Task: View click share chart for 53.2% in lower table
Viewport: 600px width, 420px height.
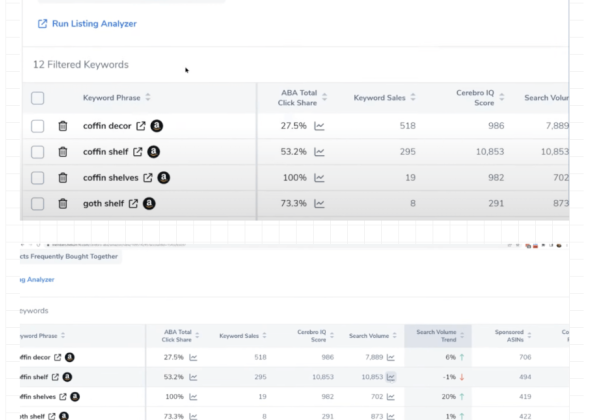Action: coord(193,377)
